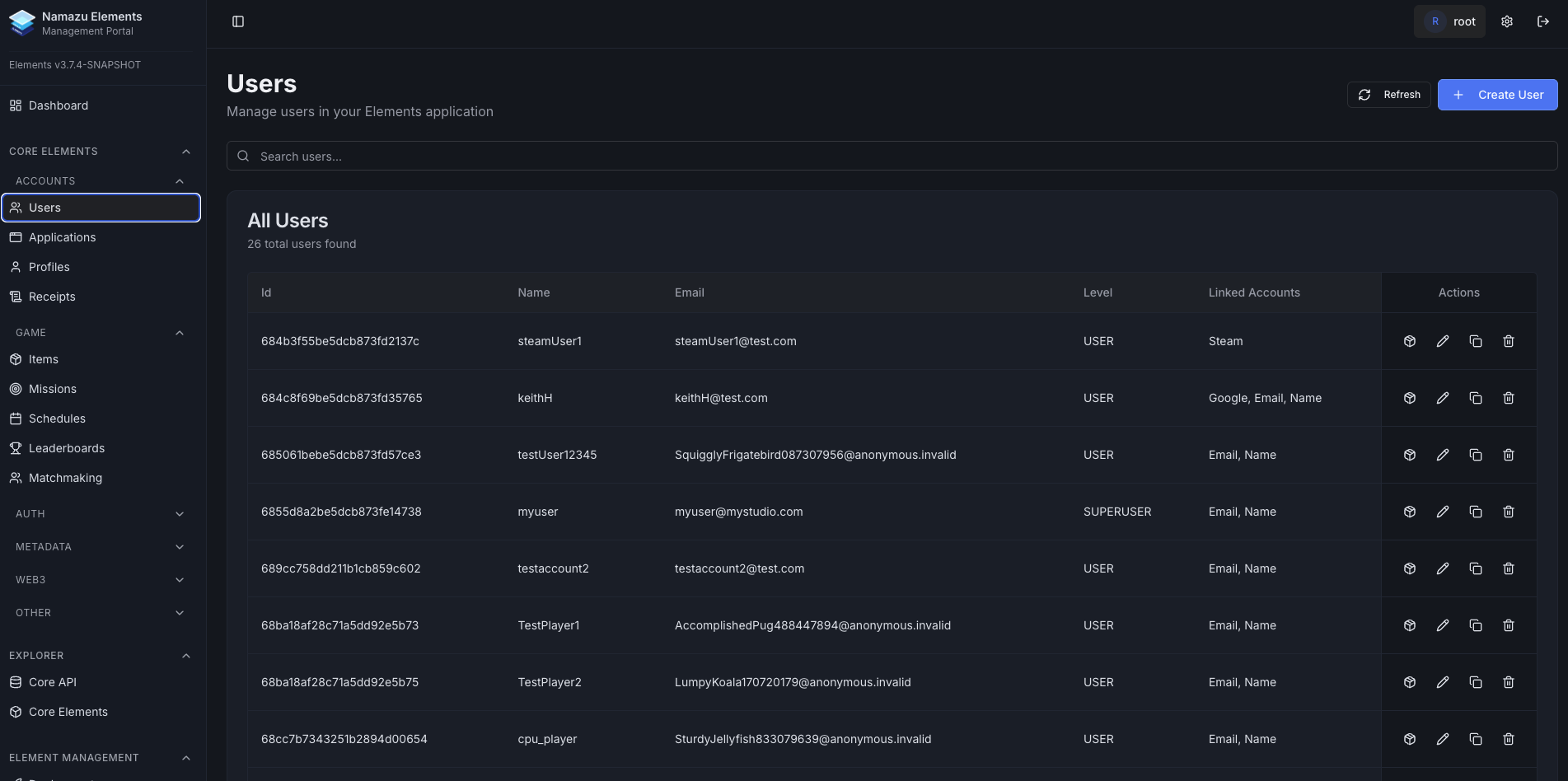The image size is (1568, 781).
Task: Click the logout icon at top right
Action: click(x=1542, y=21)
